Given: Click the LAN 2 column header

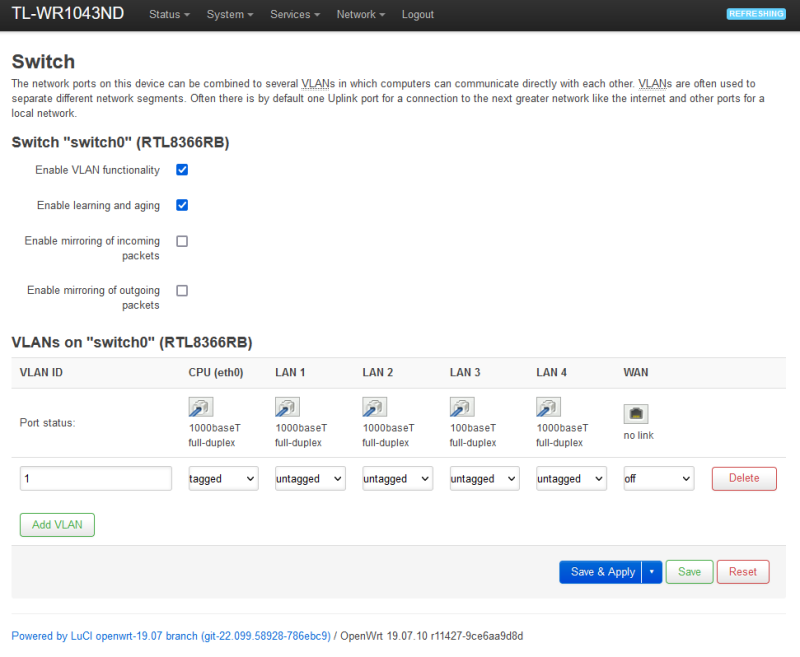Looking at the screenshot, I should tap(378, 372).
